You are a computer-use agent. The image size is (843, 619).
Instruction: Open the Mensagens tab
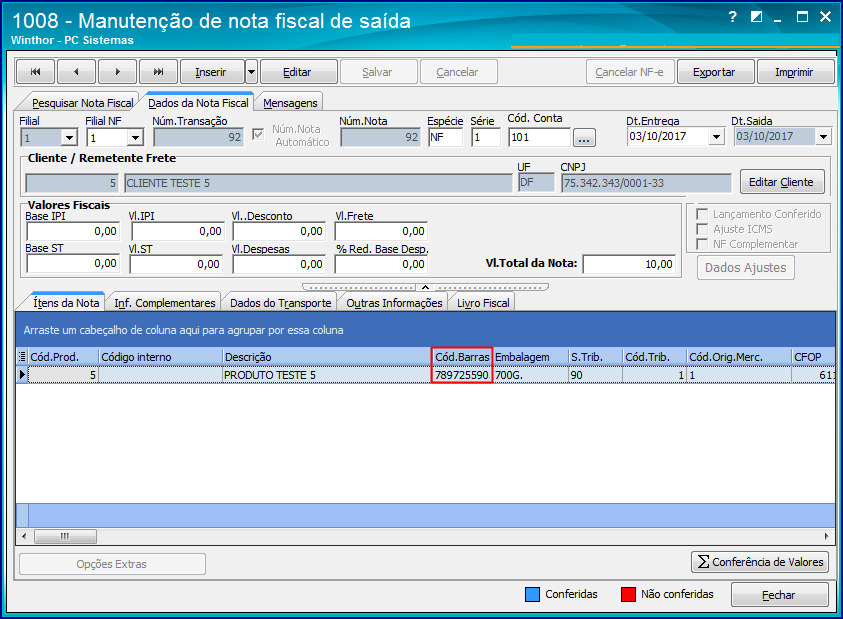pos(290,103)
